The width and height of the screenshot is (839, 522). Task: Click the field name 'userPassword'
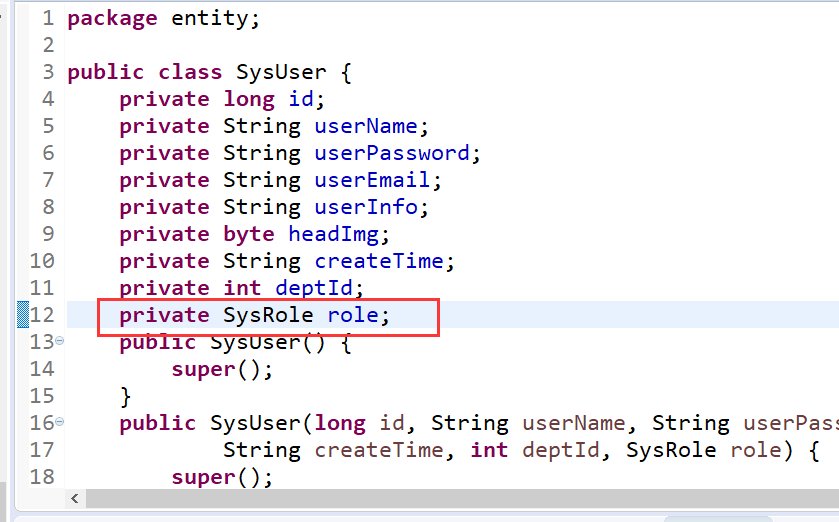tap(392, 153)
